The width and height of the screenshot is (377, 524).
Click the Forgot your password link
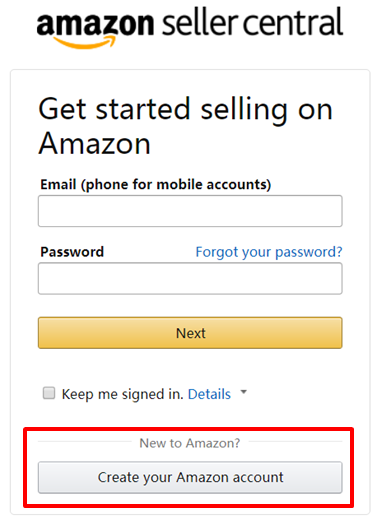coord(269,252)
